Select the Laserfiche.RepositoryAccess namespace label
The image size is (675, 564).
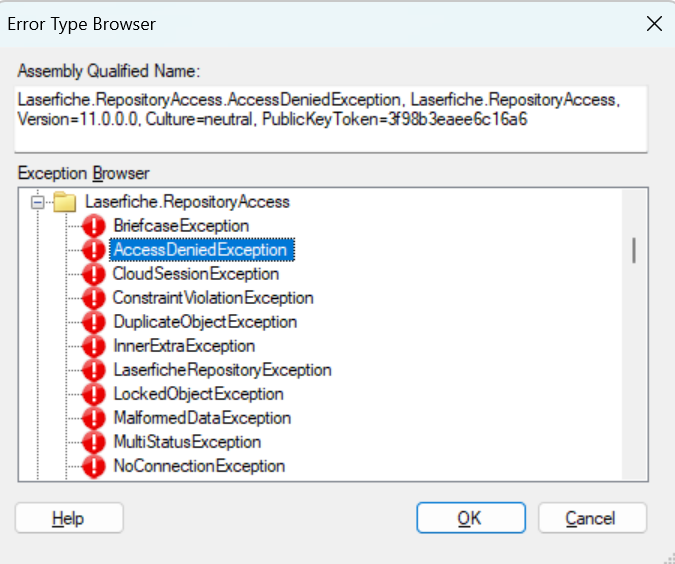pyautogui.click(x=187, y=202)
